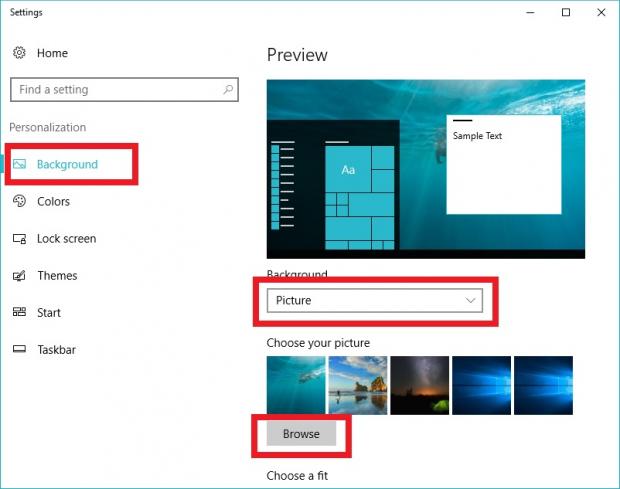
Task: Focus the Find a setting search field
Action: pyautogui.click(x=115, y=89)
